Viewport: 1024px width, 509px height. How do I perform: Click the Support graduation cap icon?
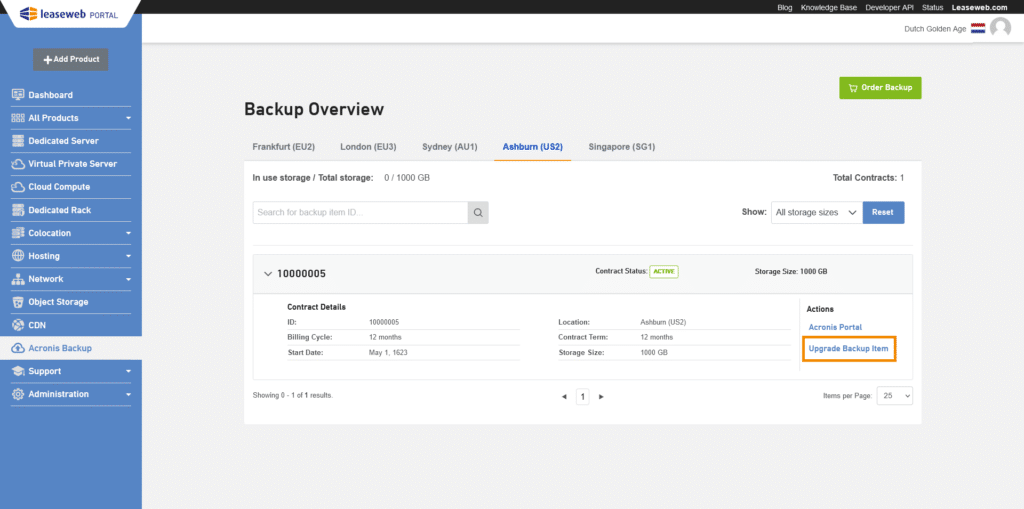pyautogui.click(x=18, y=371)
